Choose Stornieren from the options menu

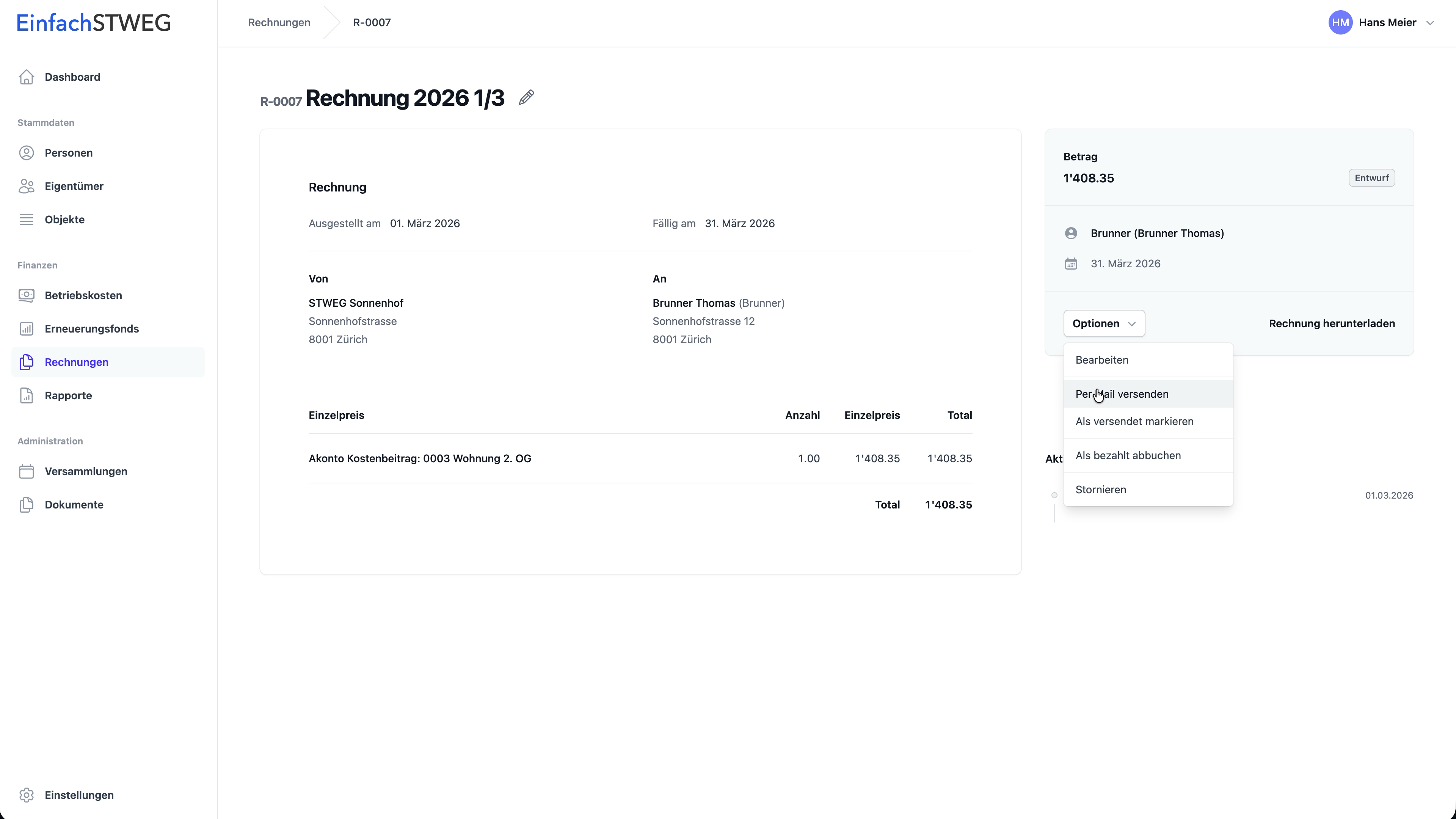[1100, 490]
